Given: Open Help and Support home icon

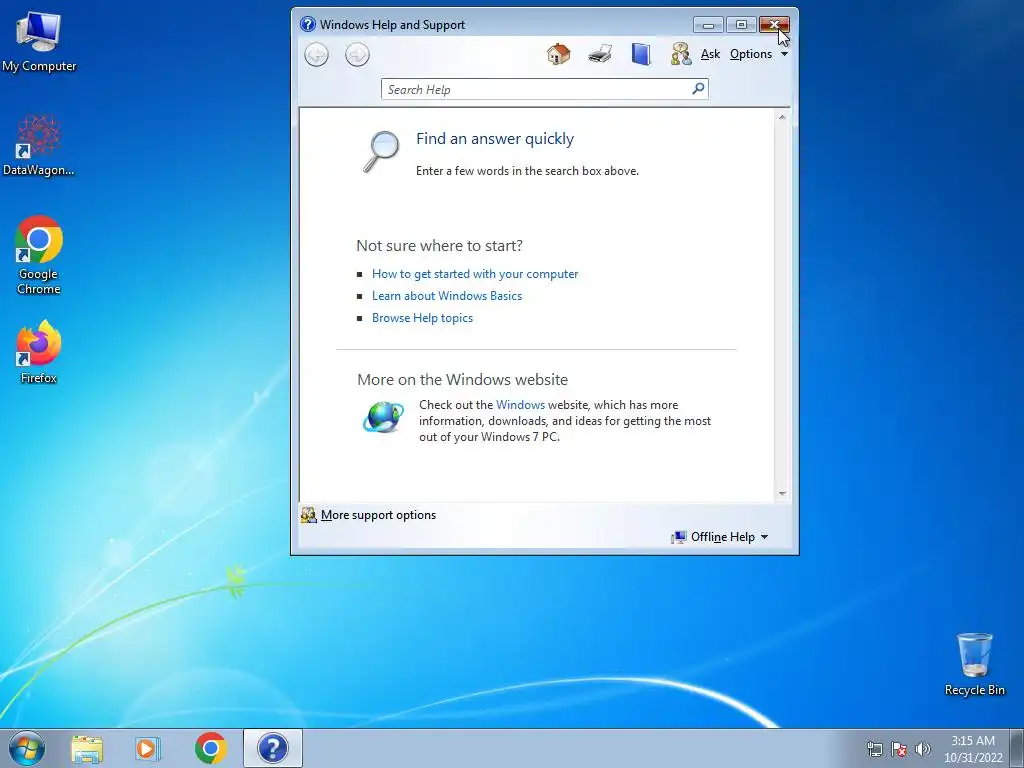Looking at the screenshot, I should click(x=558, y=54).
